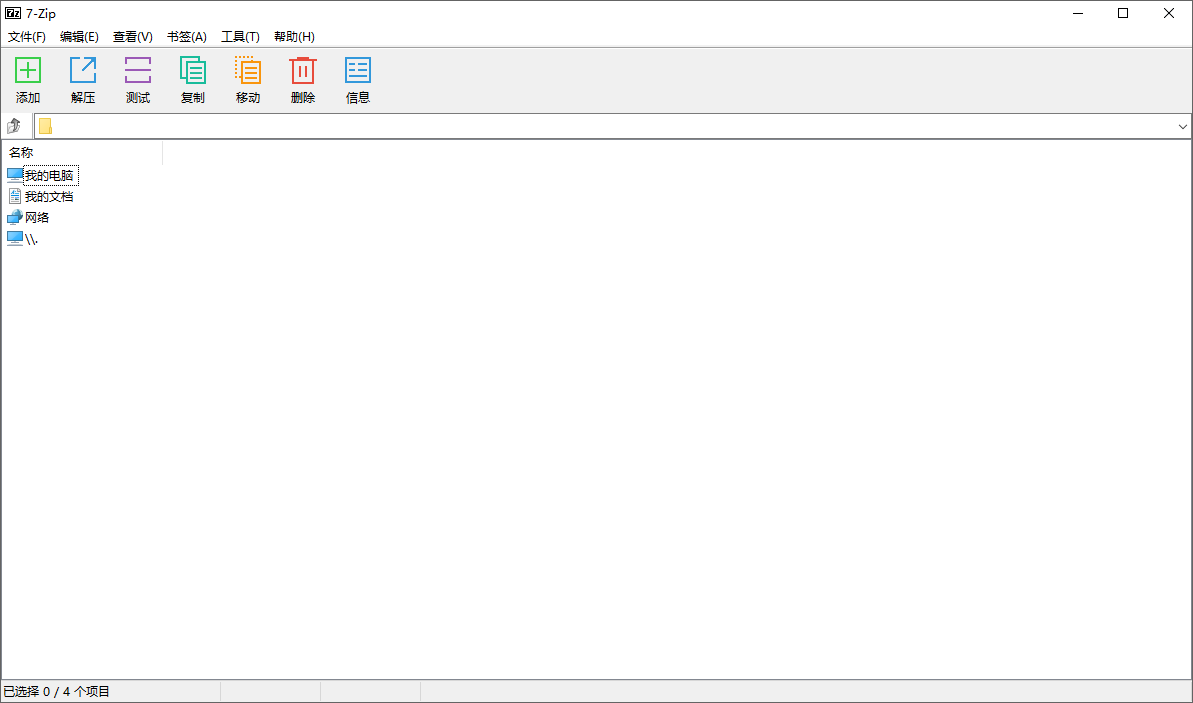This screenshot has width=1193, height=703.
Task: Sort by the 名称 column header
Action: [80, 153]
